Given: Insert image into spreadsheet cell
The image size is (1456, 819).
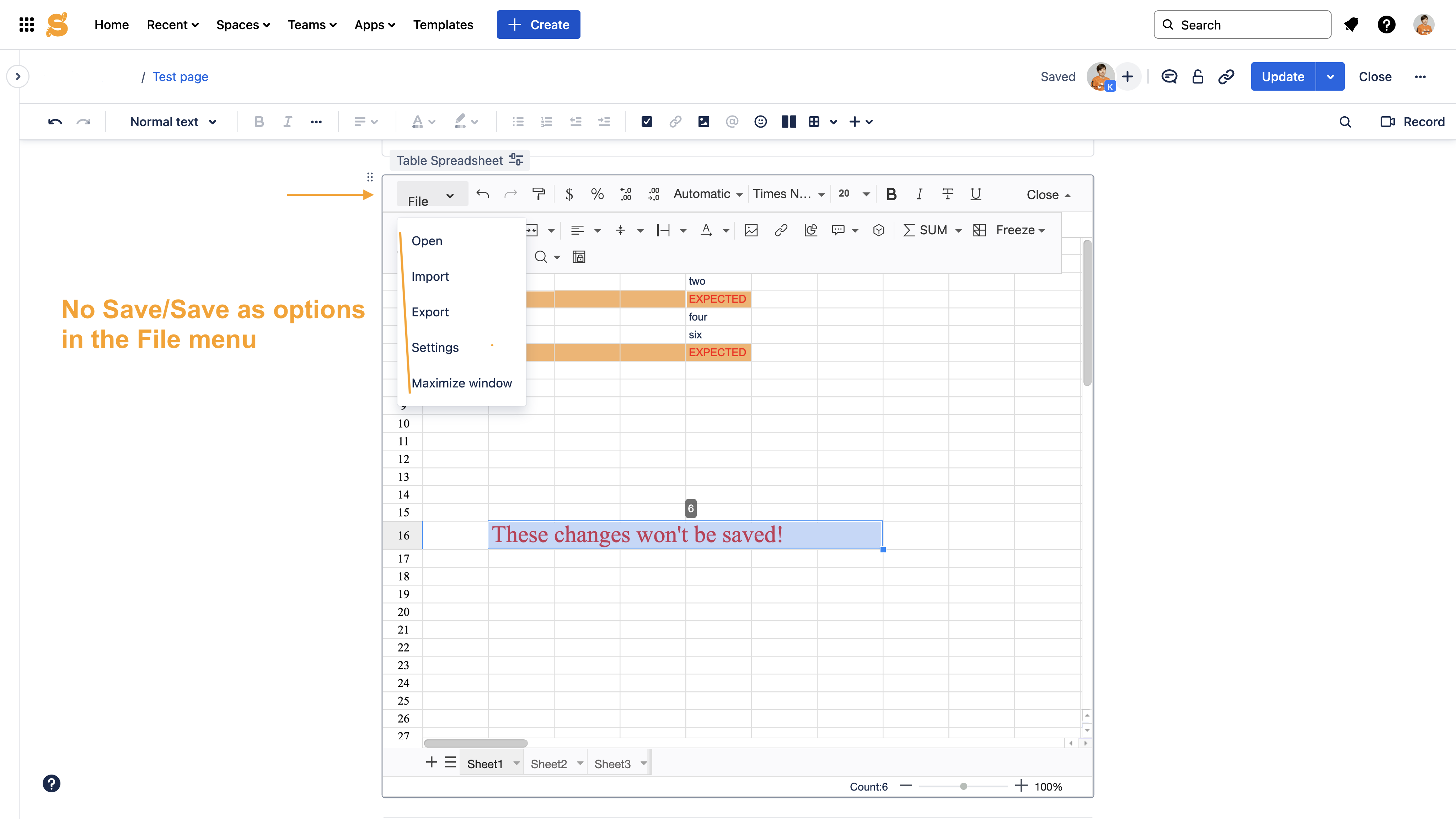Looking at the screenshot, I should coord(751,230).
